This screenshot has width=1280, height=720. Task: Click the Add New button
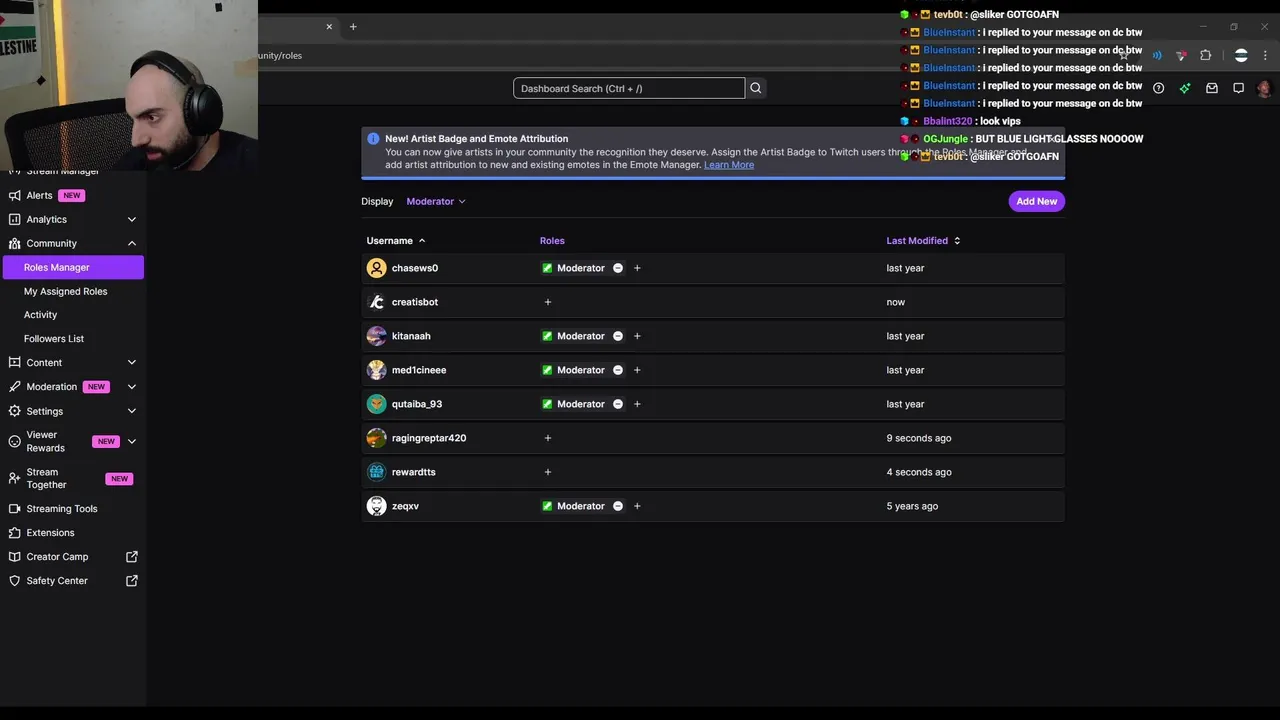coord(1036,201)
